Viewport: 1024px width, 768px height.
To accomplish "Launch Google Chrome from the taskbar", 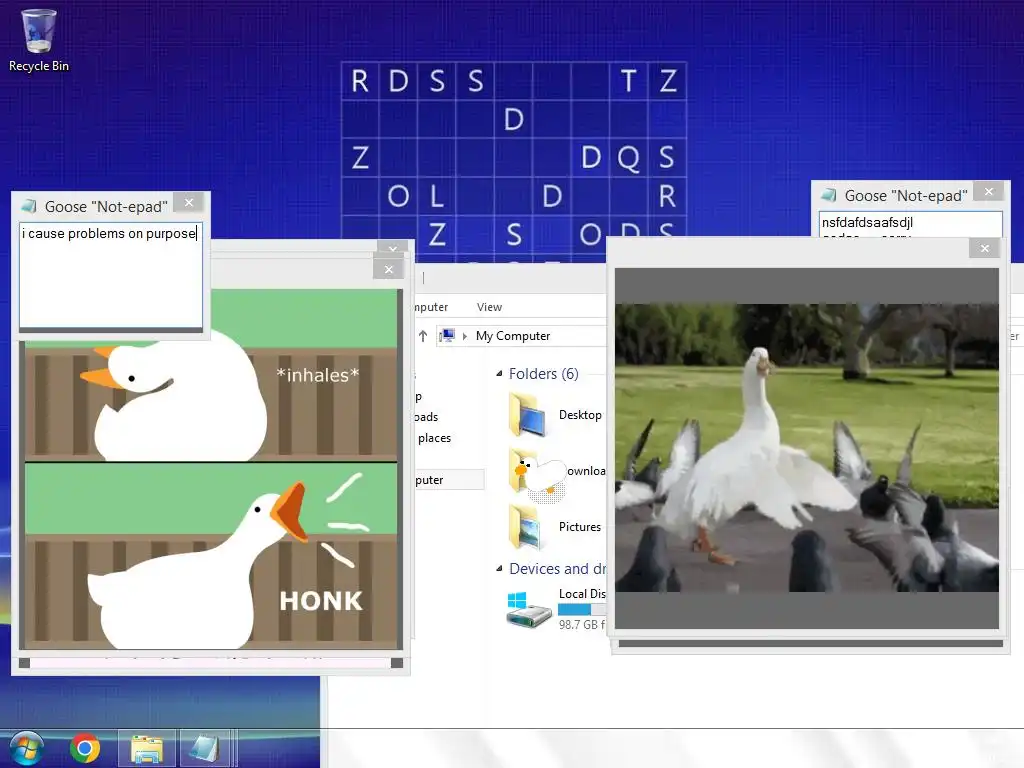I will coord(85,748).
